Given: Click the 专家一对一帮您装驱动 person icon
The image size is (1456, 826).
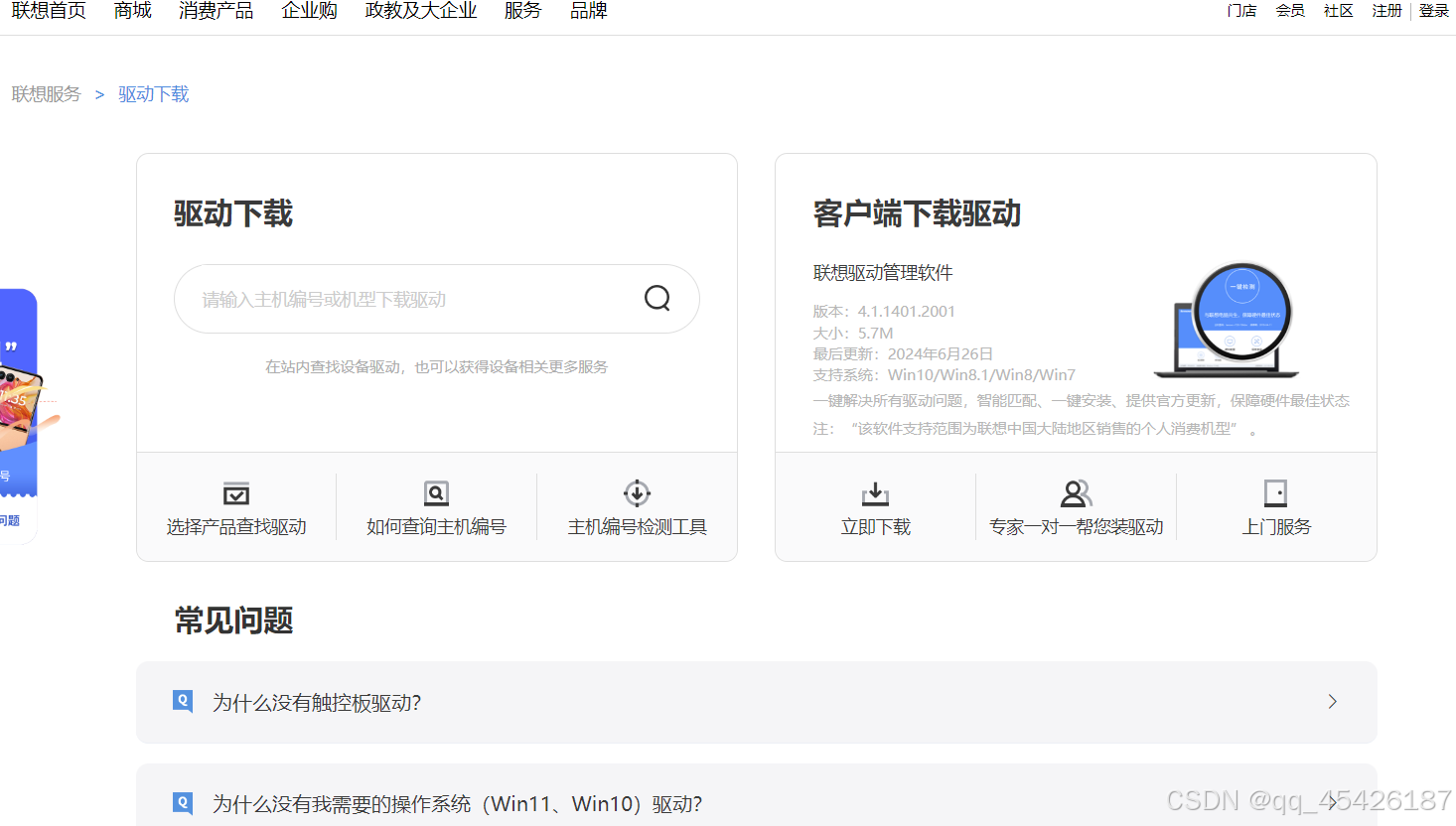Looking at the screenshot, I should [1076, 493].
